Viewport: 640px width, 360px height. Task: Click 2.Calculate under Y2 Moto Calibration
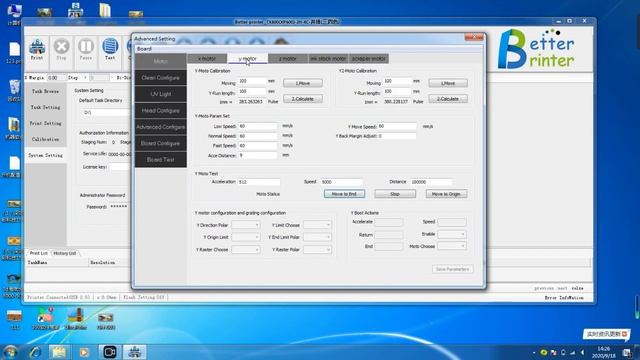click(448, 99)
